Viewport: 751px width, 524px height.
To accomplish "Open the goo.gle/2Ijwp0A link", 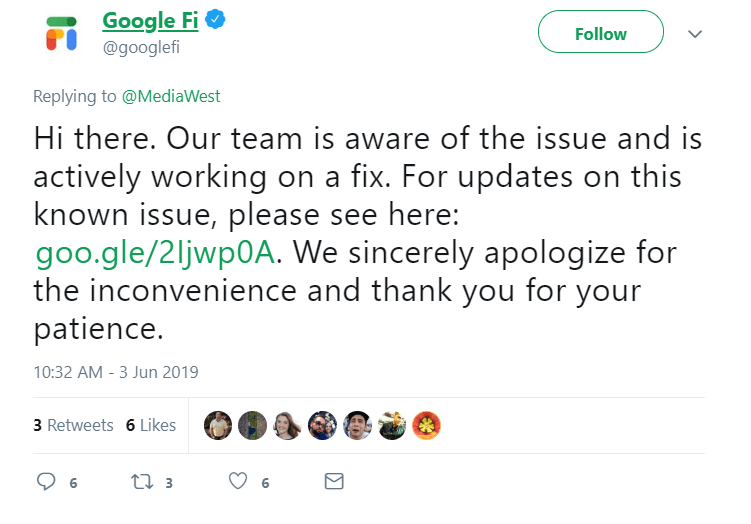I will point(155,253).
